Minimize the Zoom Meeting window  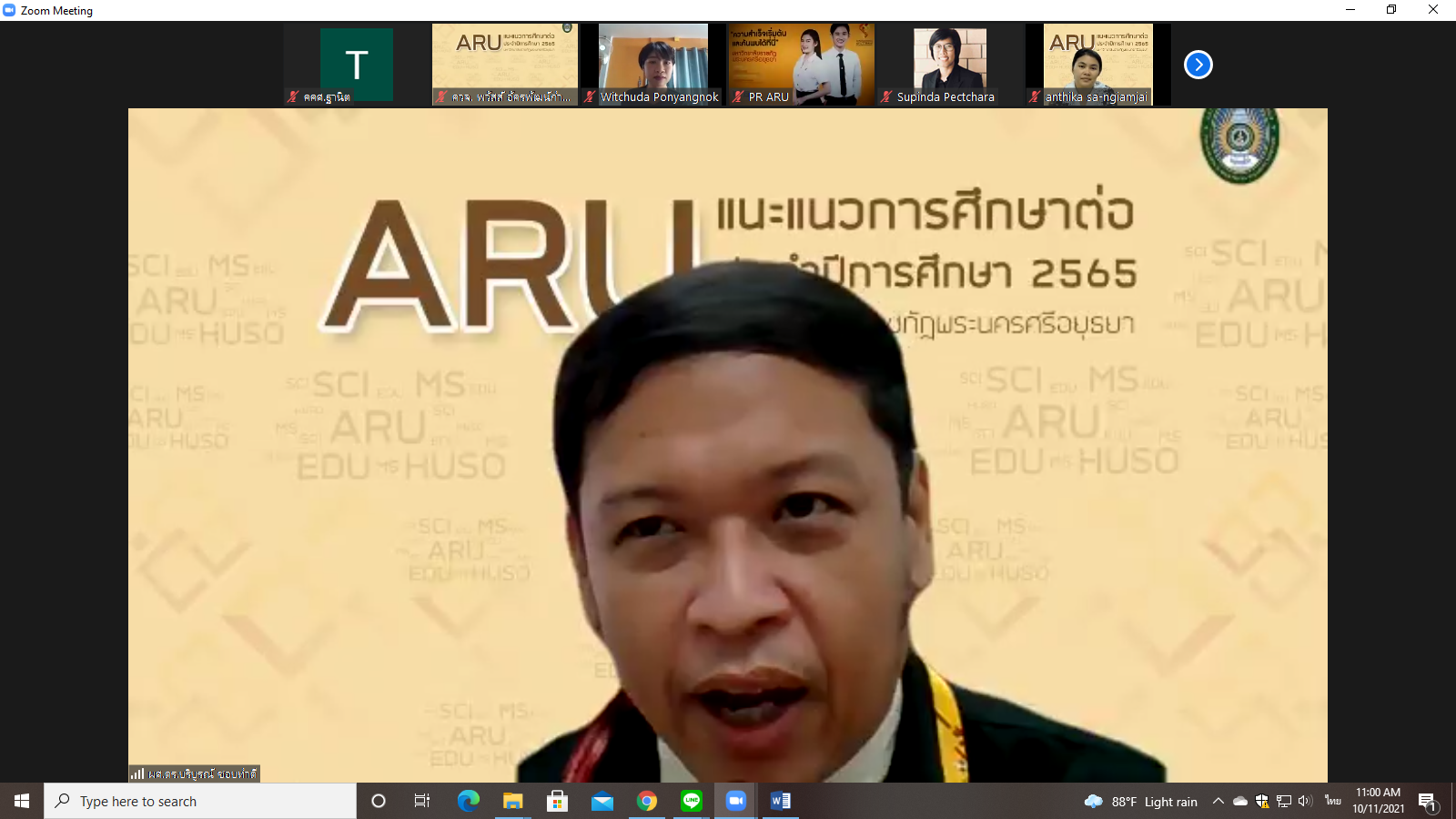1350,10
